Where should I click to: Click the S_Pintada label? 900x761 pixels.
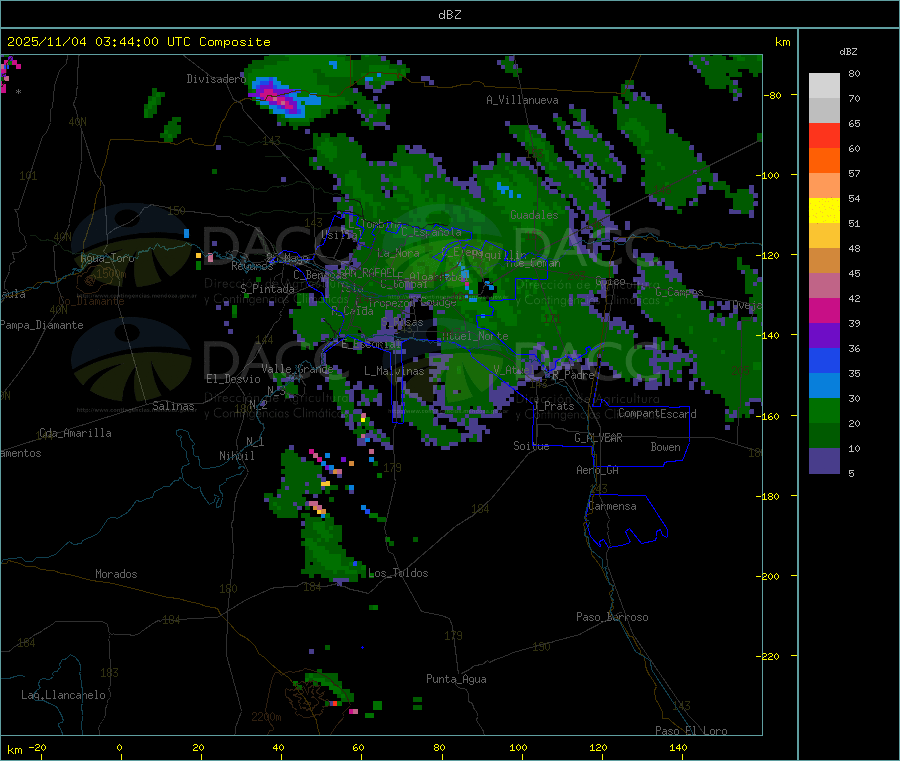coord(267,289)
